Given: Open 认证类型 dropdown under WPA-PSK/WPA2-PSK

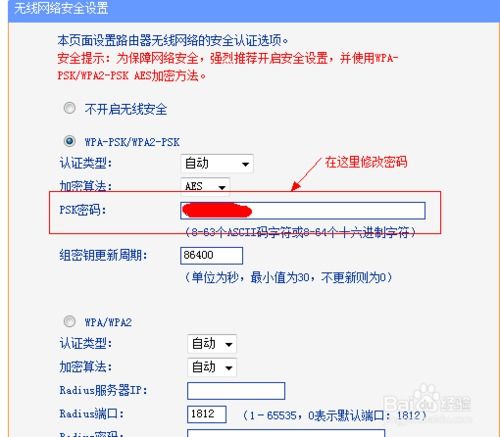Looking at the screenshot, I should (217, 164).
